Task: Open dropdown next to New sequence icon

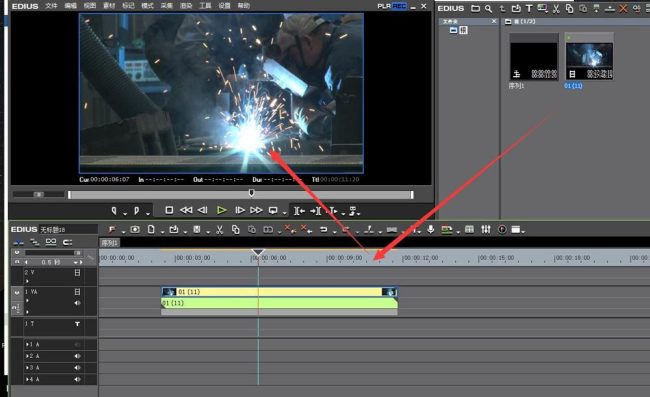Action: tap(162, 232)
